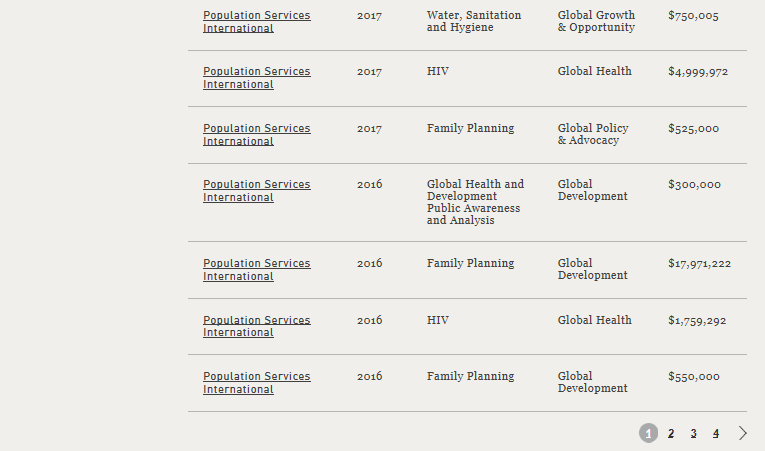Click Global Health in the $1,759,292 row
The height and width of the screenshot is (451, 765).
click(595, 320)
